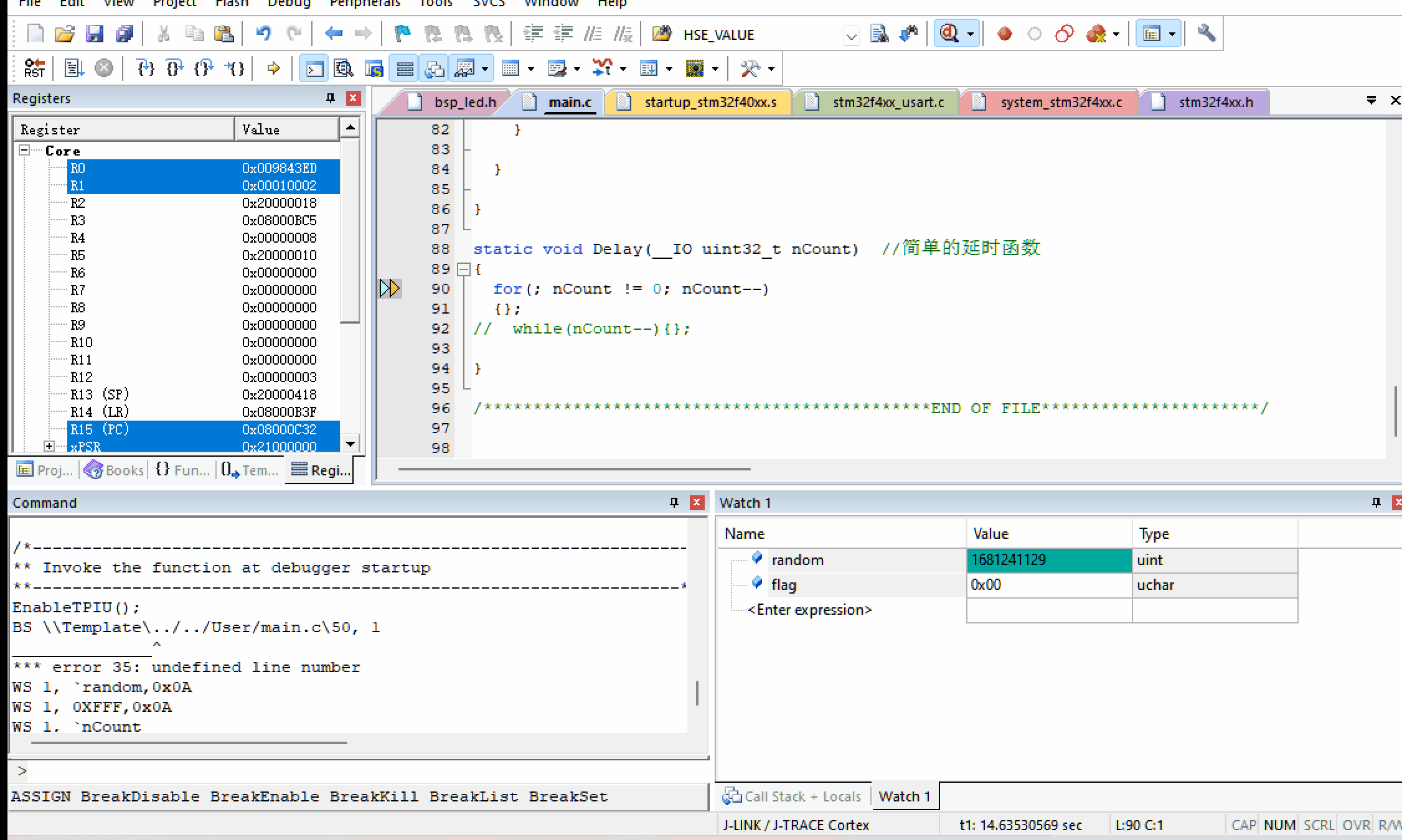Switch to the startup_stm32f40xx.s tab
Viewport: 1402px width, 840px height.
tap(710, 102)
